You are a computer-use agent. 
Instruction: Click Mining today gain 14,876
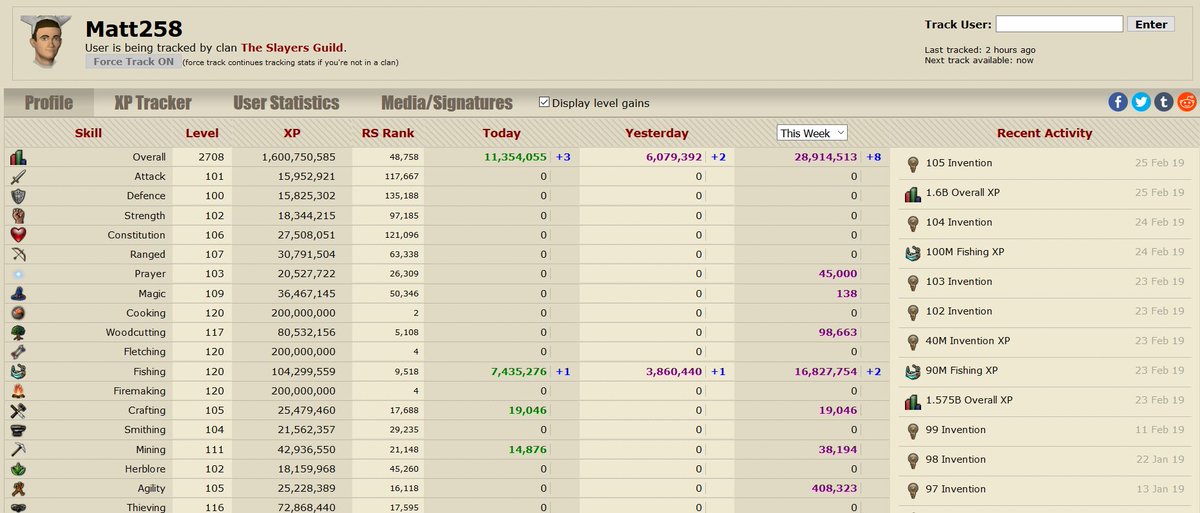[x=527, y=450]
